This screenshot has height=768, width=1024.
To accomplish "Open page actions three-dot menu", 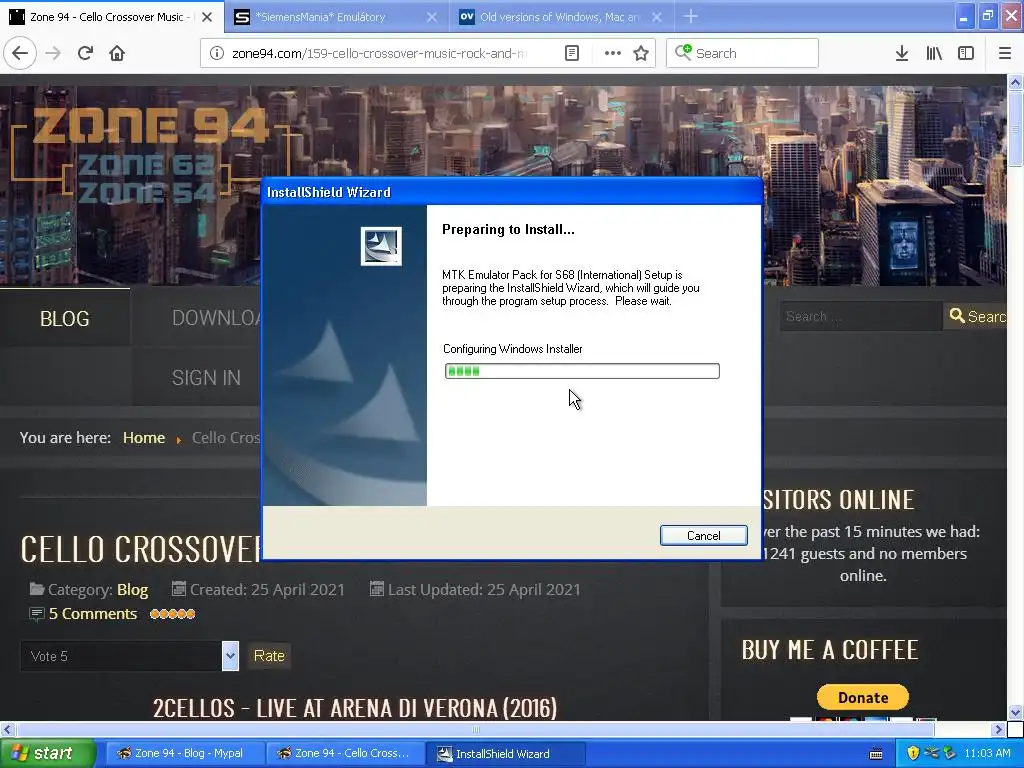I will [613, 53].
